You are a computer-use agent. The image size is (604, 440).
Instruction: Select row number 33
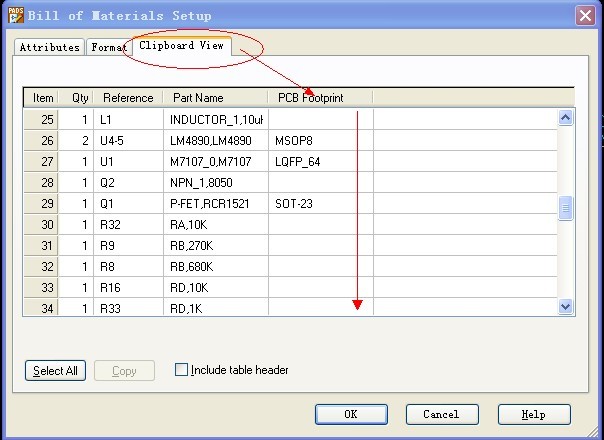tap(41, 287)
